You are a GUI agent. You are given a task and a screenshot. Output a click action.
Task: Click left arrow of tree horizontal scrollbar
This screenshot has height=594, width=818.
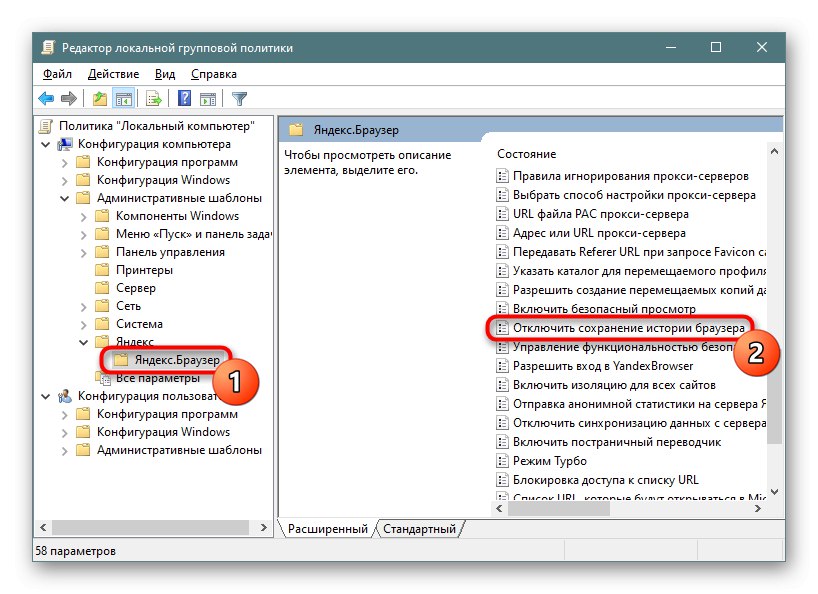point(43,528)
